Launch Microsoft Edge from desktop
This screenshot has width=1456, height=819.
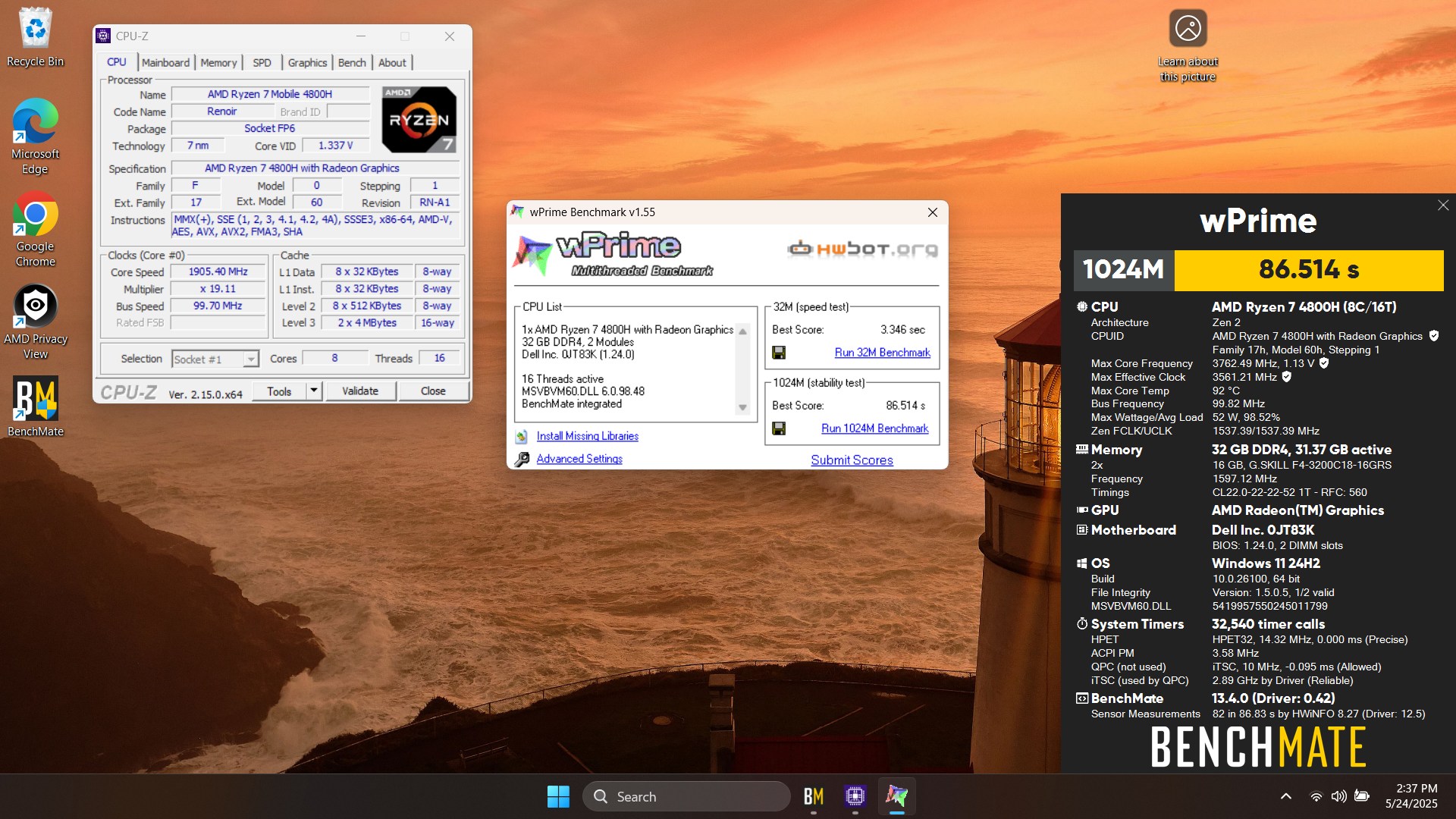point(35,136)
